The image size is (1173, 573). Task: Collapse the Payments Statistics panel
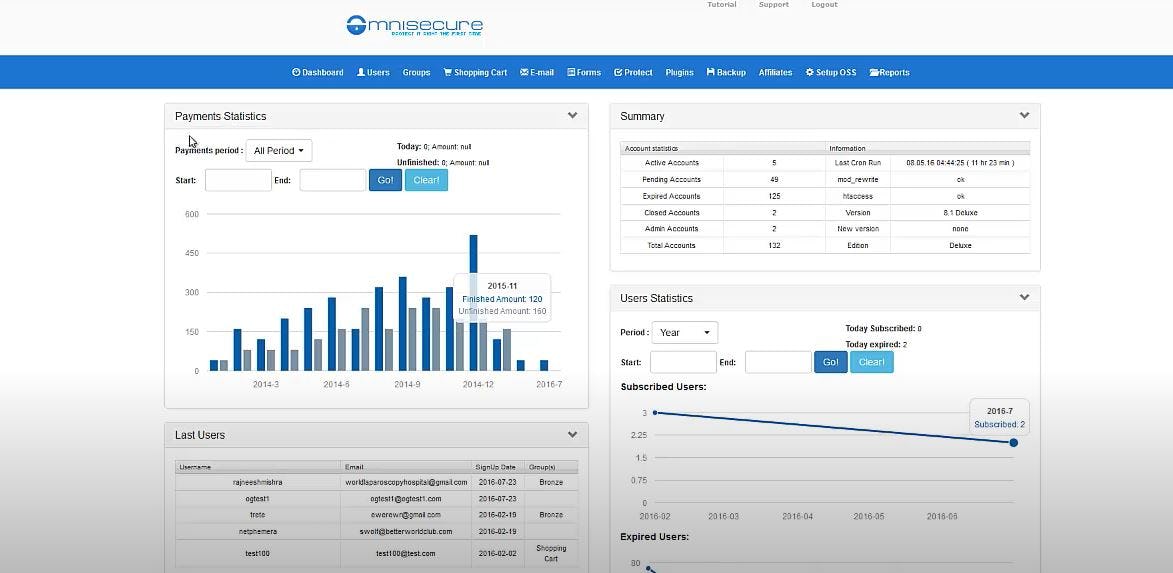[x=572, y=116]
